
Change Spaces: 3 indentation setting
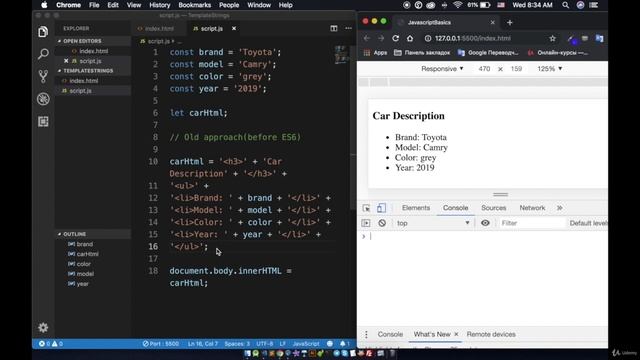(237, 344)
